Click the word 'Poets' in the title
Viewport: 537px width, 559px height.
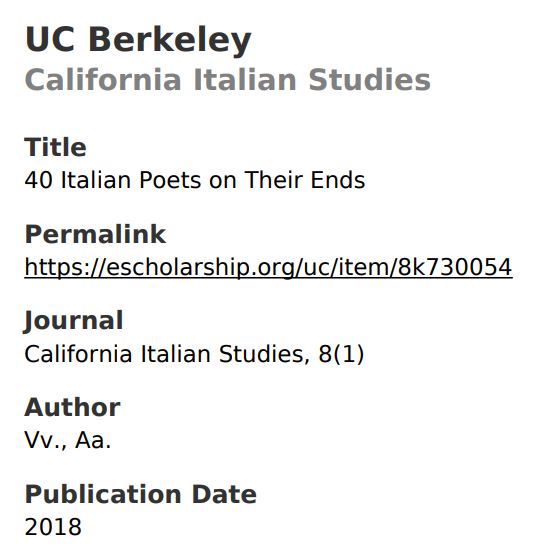pos(170,180)
